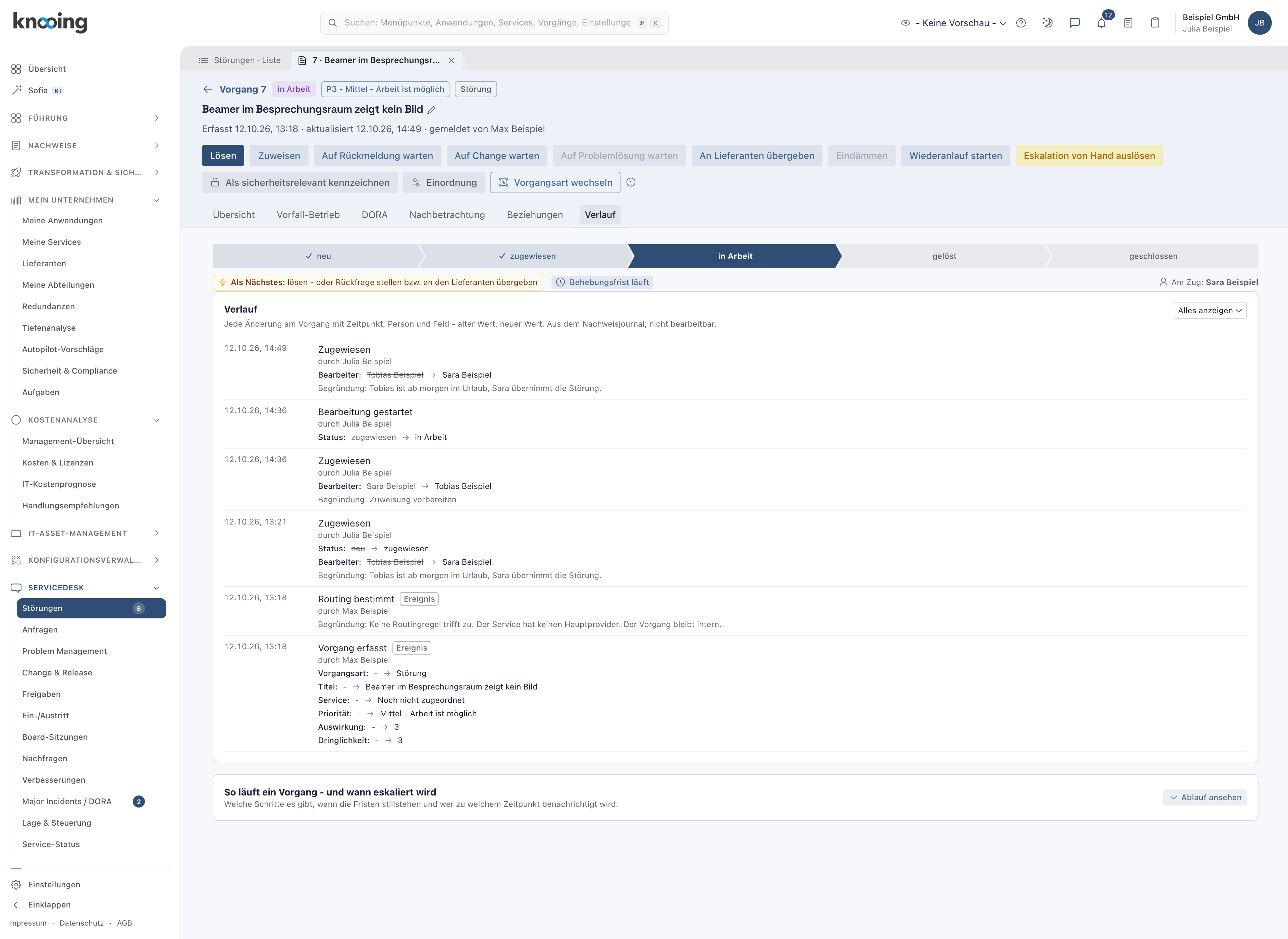Click the Lösen button
1288x939 pixels.
click(223, 156)
